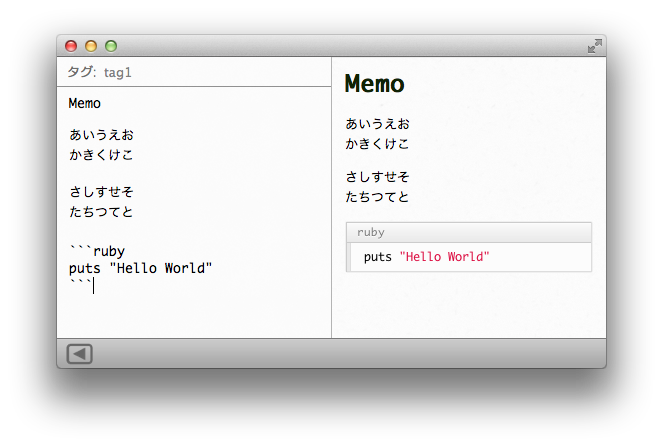663x447 pixels.
Task: Click the closing backticks line in editor
Action: tap(80, 284)
